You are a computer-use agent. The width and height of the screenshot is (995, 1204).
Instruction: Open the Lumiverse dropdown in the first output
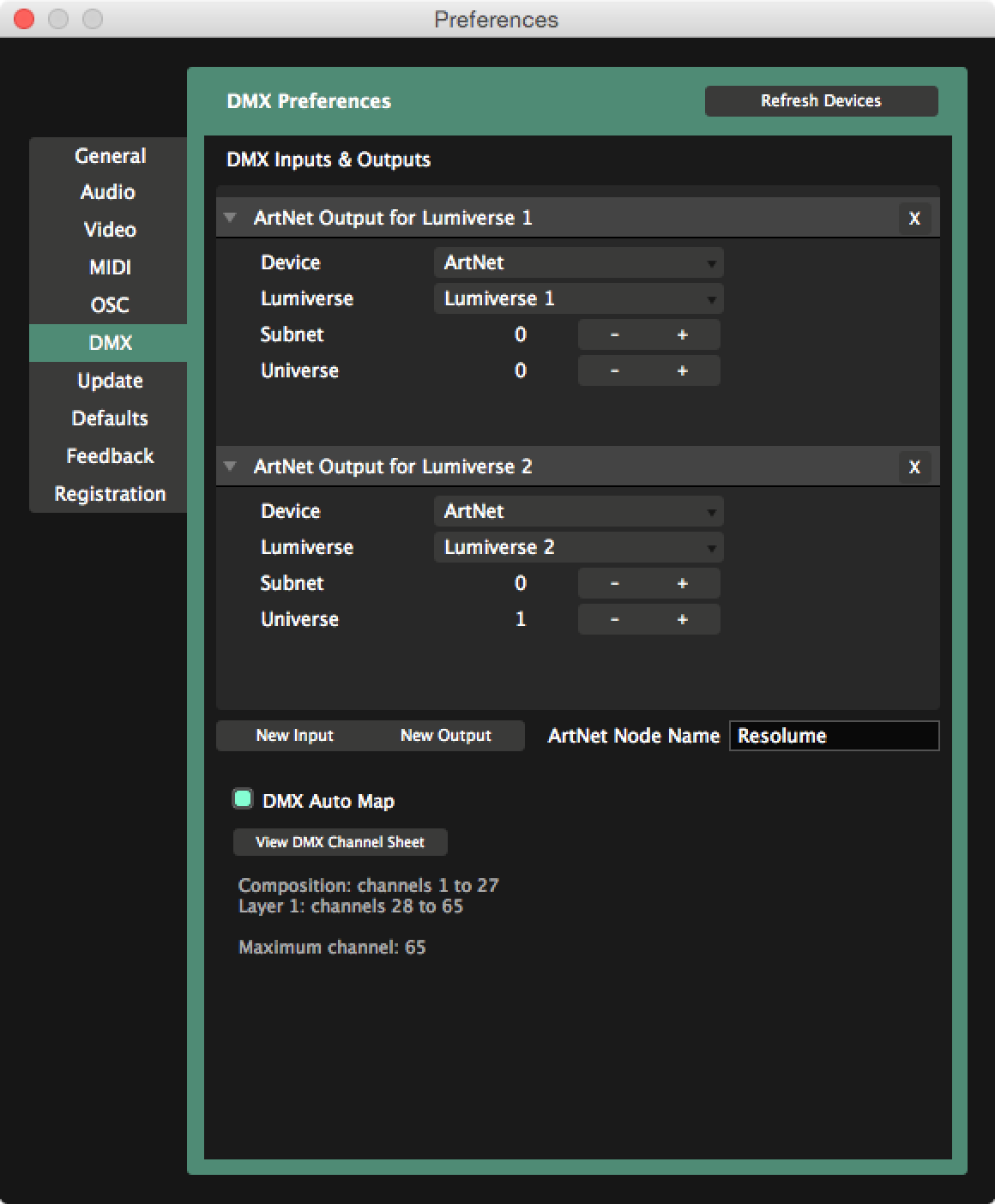coord(577,298)
